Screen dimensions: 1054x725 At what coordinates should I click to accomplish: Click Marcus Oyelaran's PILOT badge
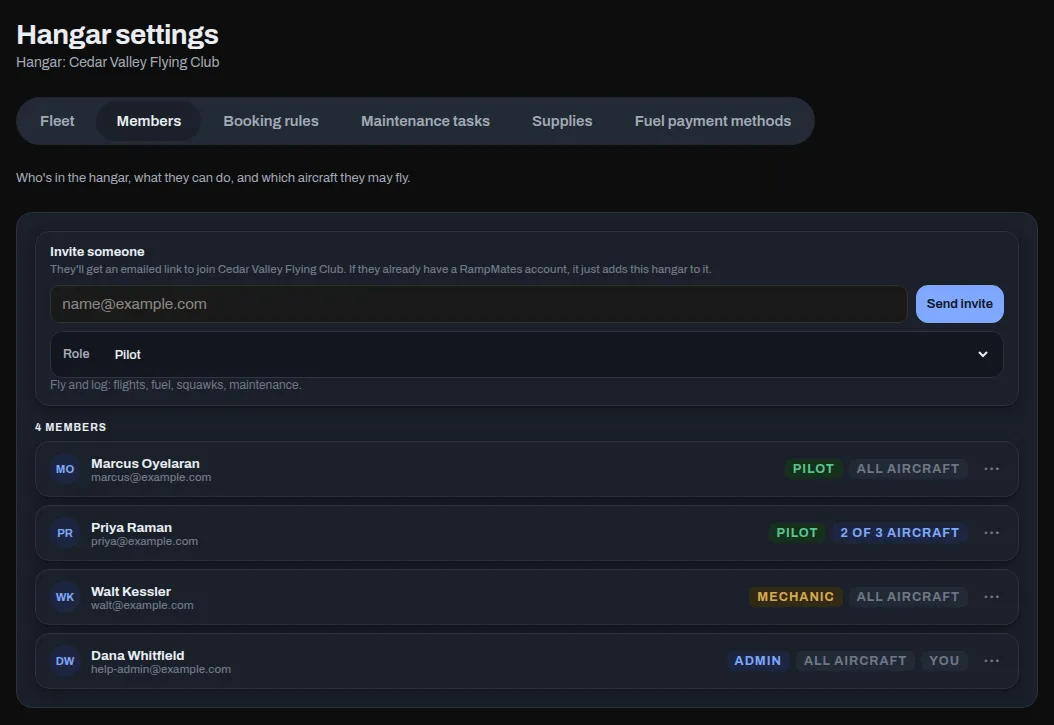click(x=813, y=468)
